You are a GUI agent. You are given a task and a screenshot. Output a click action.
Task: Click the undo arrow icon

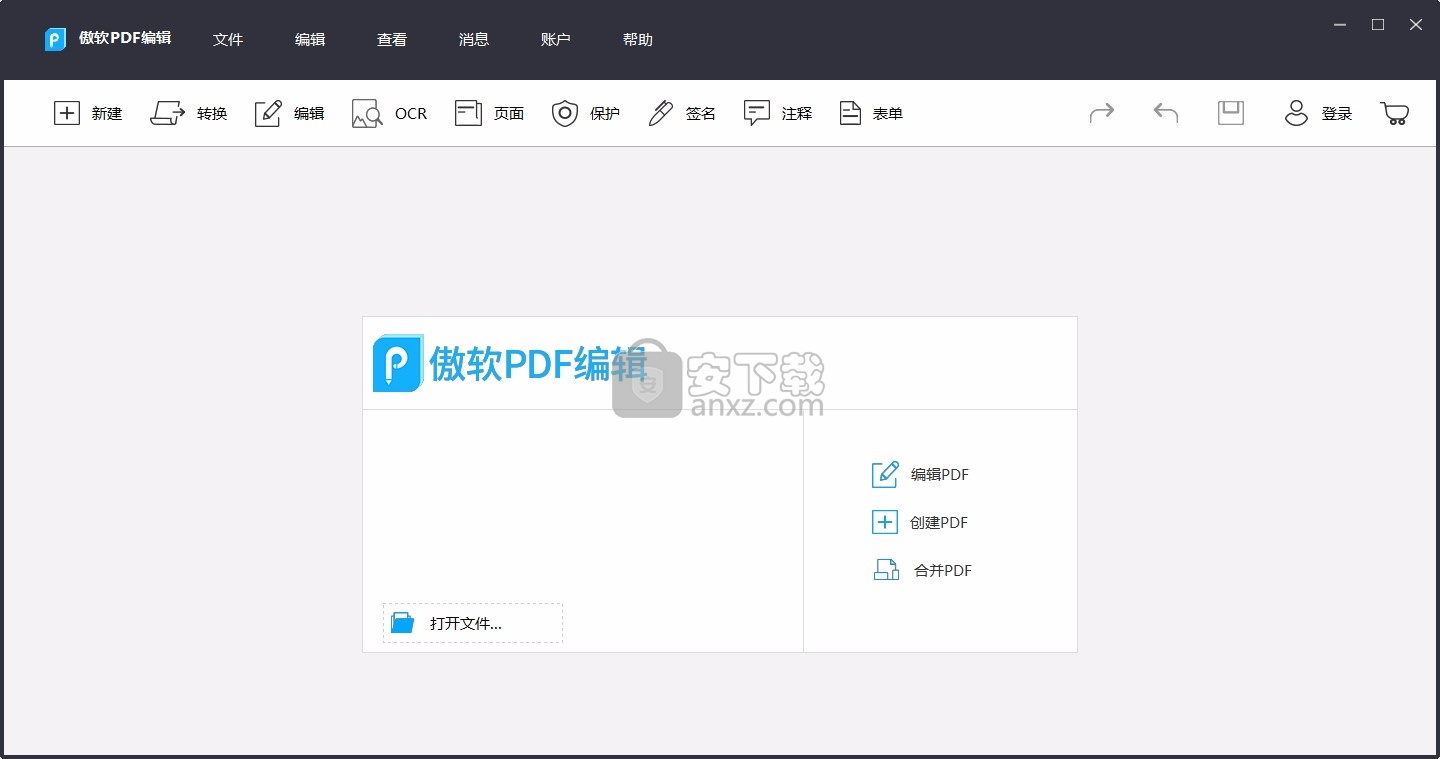click(1166, 113)
